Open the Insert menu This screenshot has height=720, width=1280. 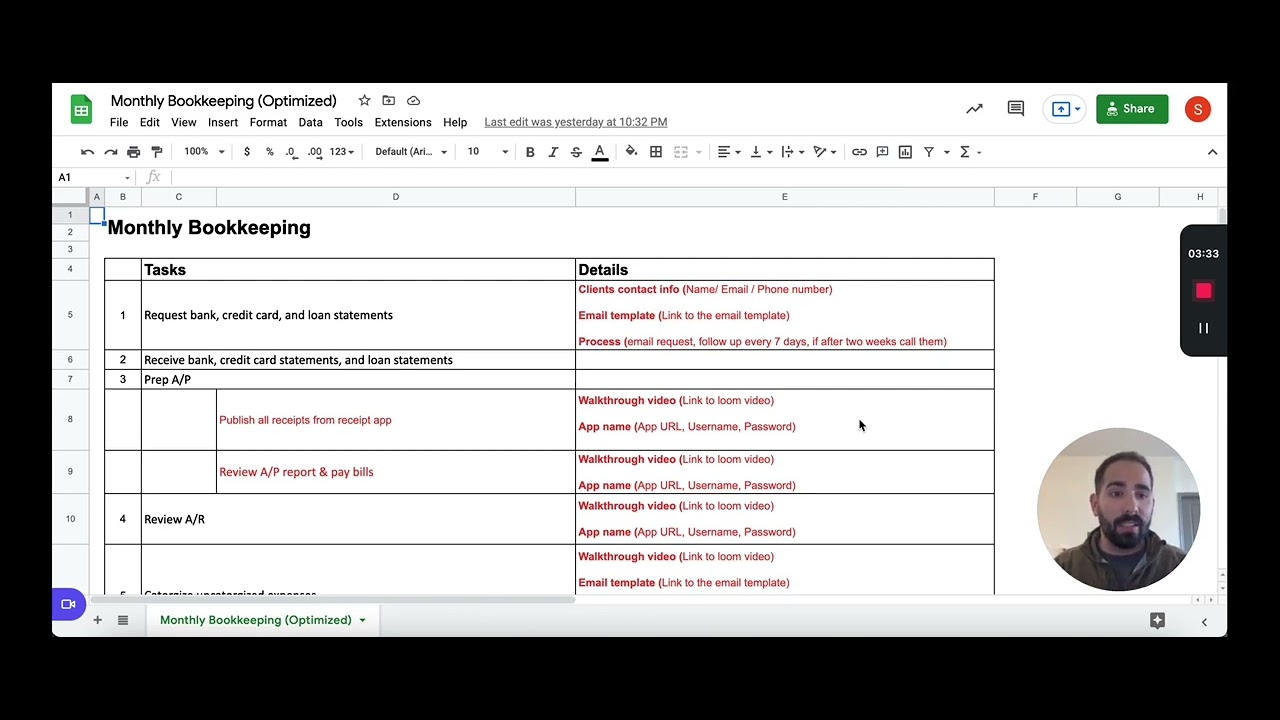pyautogui.click(x=223, y=122)
